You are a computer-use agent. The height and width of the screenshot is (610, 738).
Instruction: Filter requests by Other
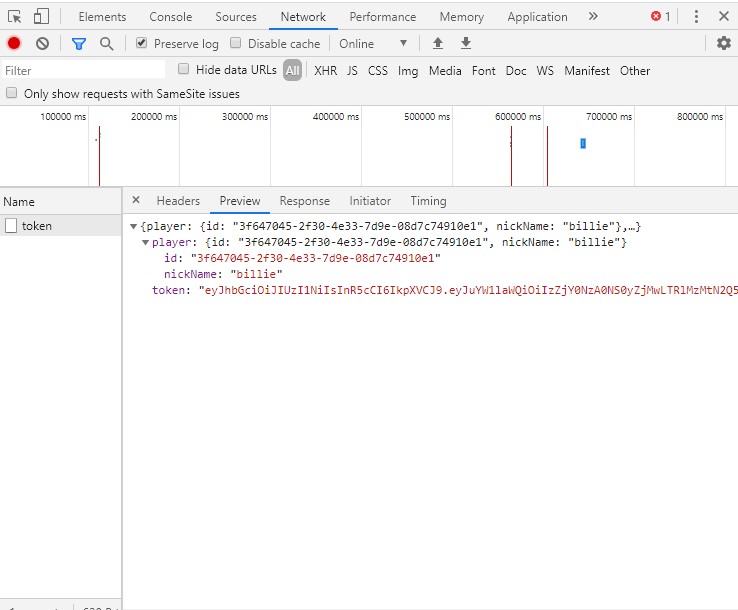click(635, 71)
